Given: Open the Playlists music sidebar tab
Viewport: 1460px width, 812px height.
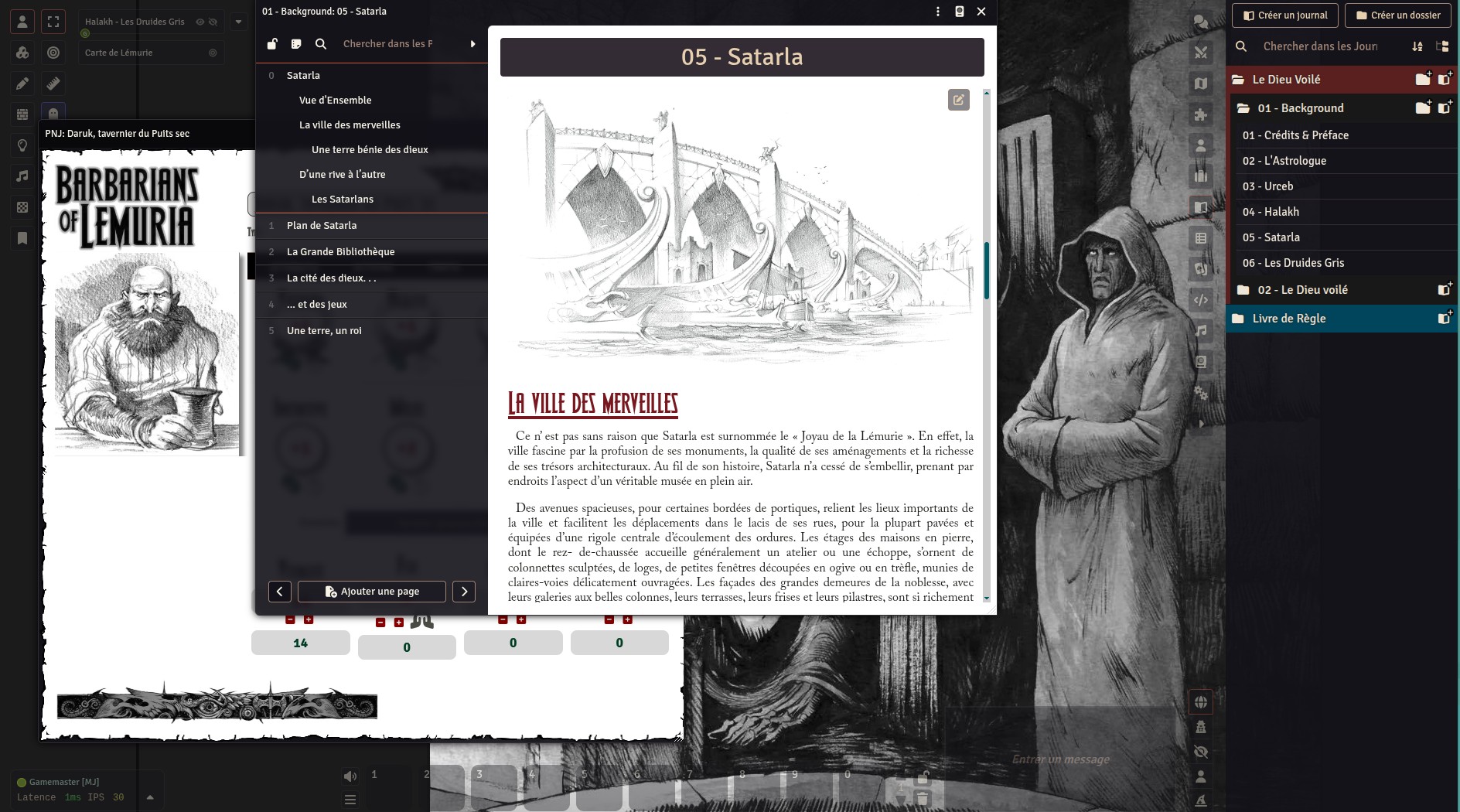Looking at the screenshot, I should (1201, 331).
